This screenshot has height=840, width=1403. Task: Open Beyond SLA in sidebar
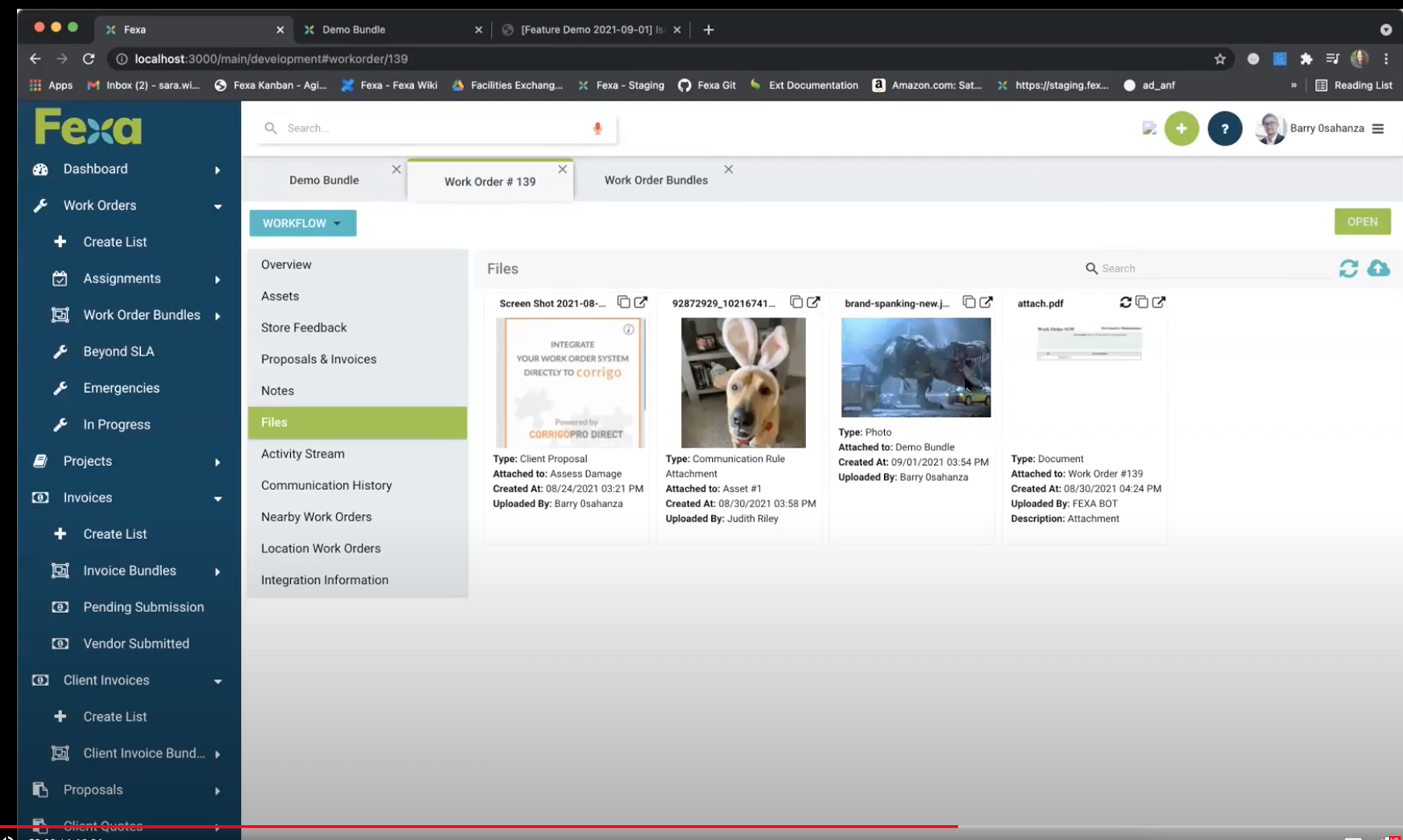point(118,352)
